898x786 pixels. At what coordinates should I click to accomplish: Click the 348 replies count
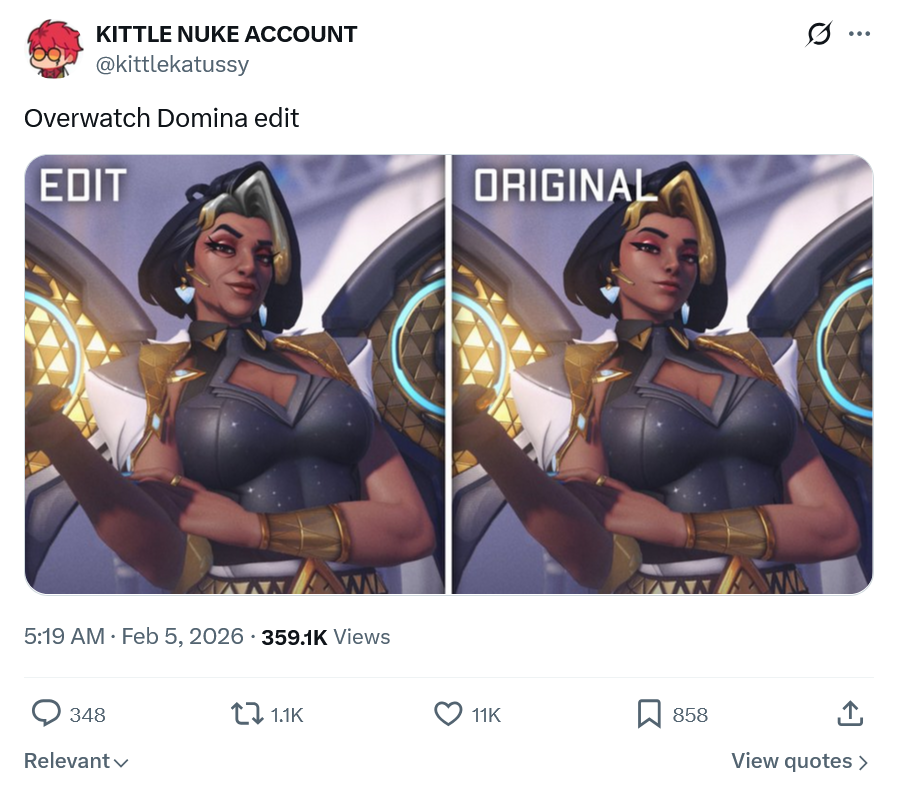click(x=87, y=715)
